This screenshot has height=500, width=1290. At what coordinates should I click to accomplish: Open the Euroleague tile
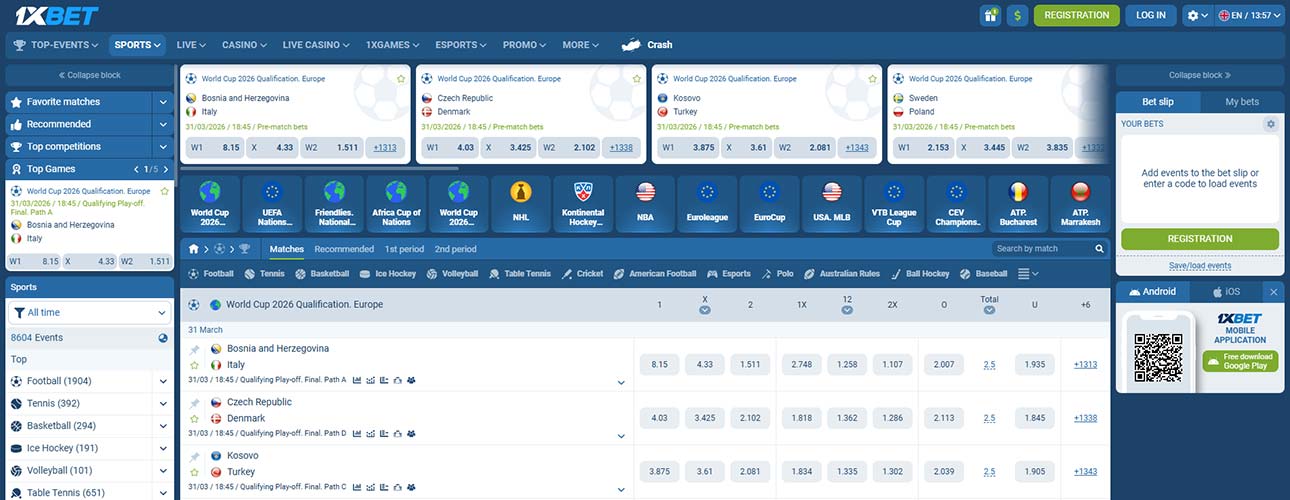[x=707, y=204]
